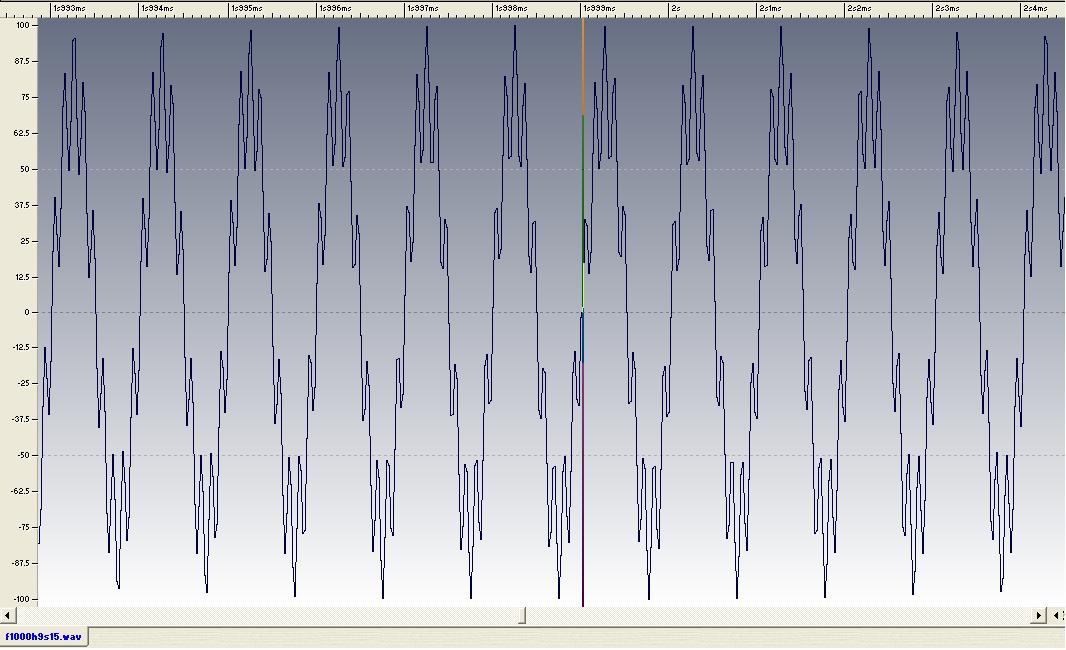Click the 100 amplitude scale label
Viewport: 1066px width, 650px height.
pyautogui.click(x=22, y=25)
